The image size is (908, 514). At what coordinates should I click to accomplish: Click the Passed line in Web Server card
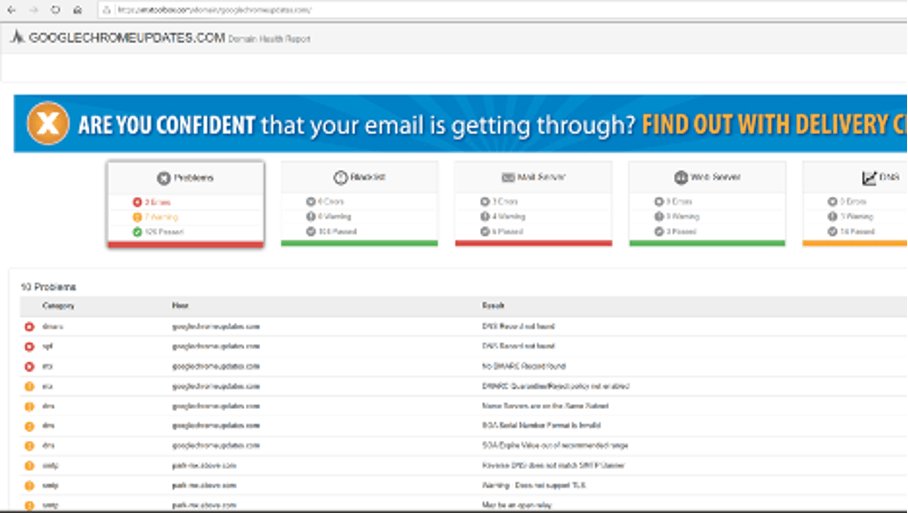[675, 232]
